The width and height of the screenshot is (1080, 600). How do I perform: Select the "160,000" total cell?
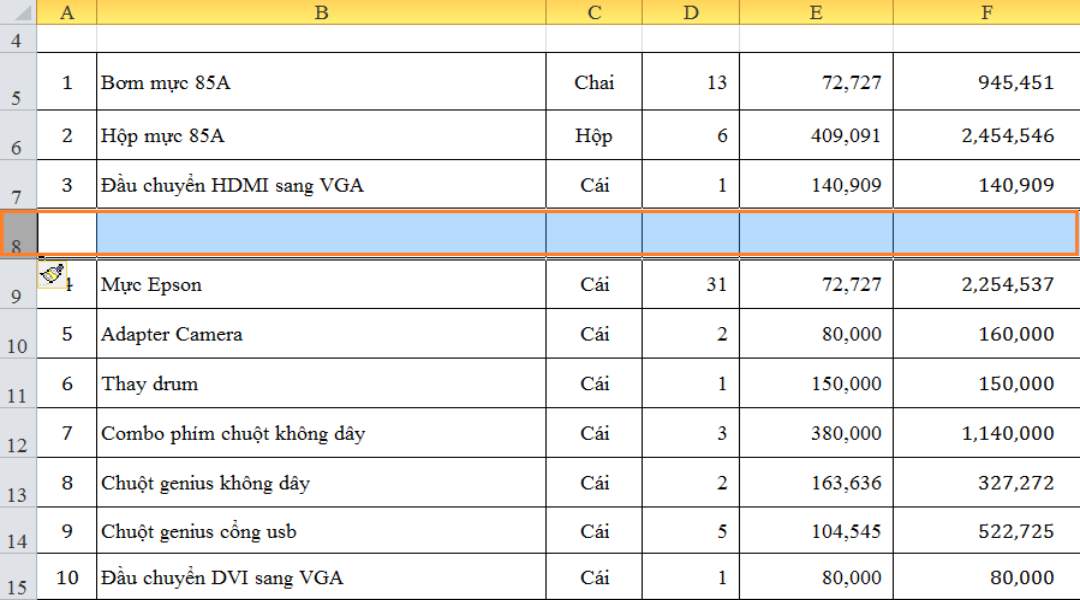986,333
